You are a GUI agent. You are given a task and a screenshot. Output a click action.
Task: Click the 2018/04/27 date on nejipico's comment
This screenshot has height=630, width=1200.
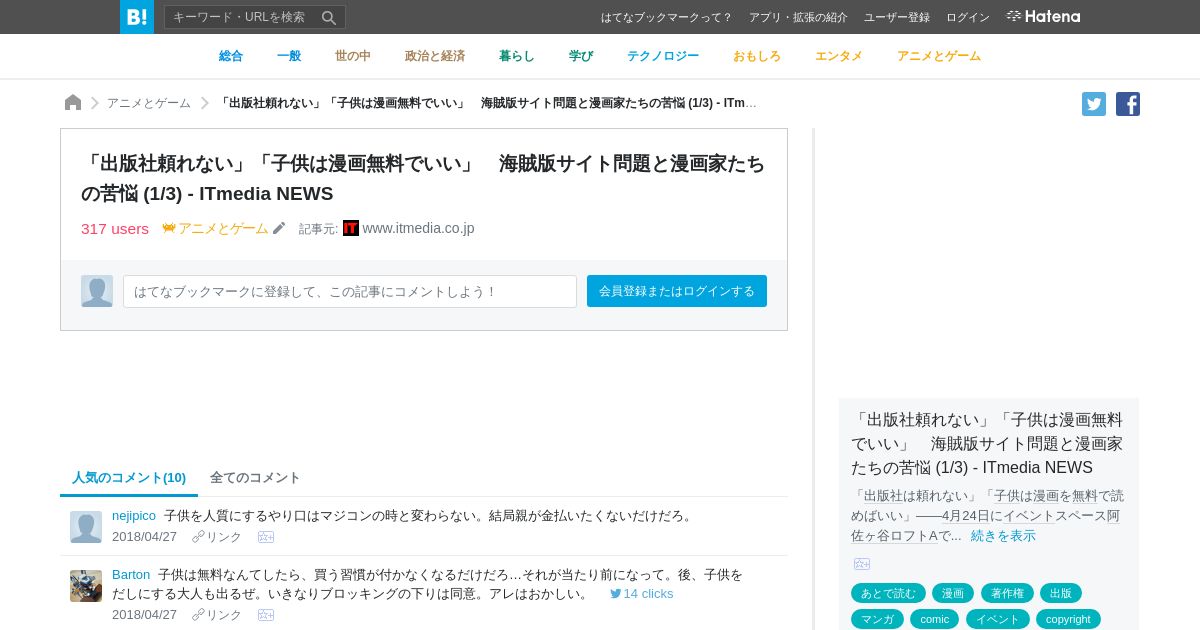[144, 537]
